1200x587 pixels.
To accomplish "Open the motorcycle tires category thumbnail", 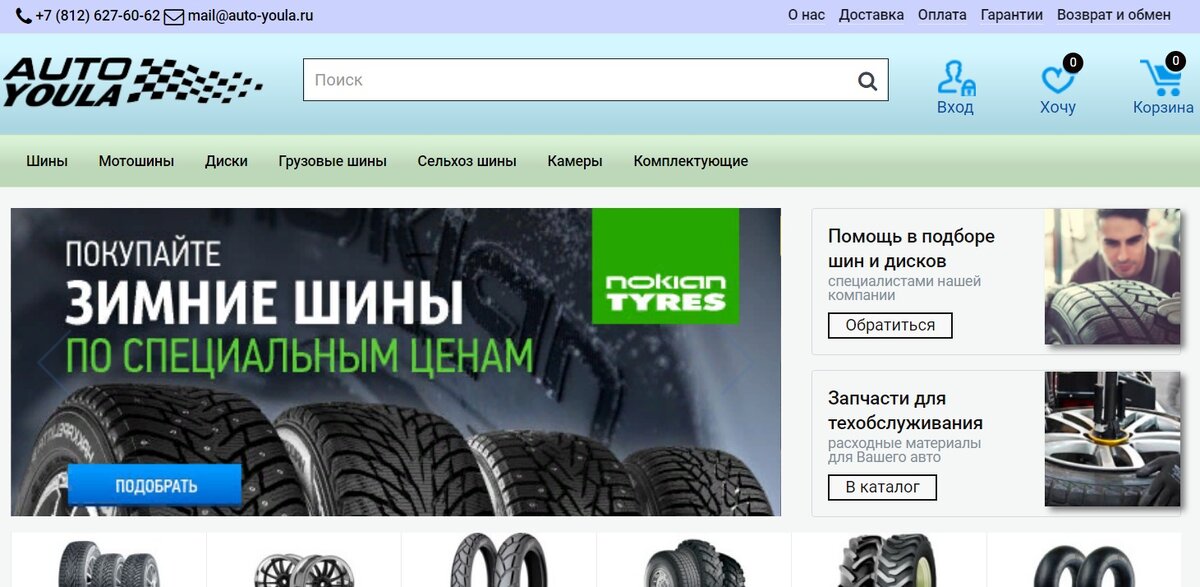I will tap(499, 560).
